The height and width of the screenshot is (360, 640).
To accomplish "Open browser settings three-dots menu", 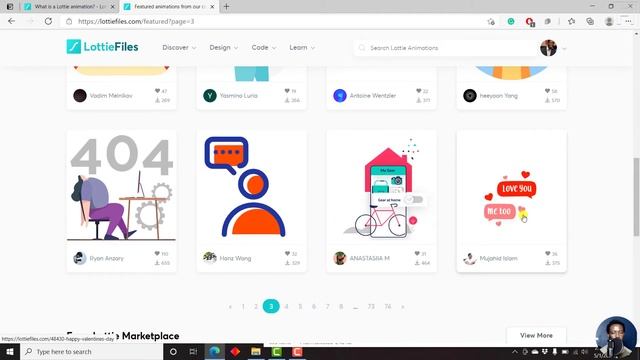I will click(629, 22).
